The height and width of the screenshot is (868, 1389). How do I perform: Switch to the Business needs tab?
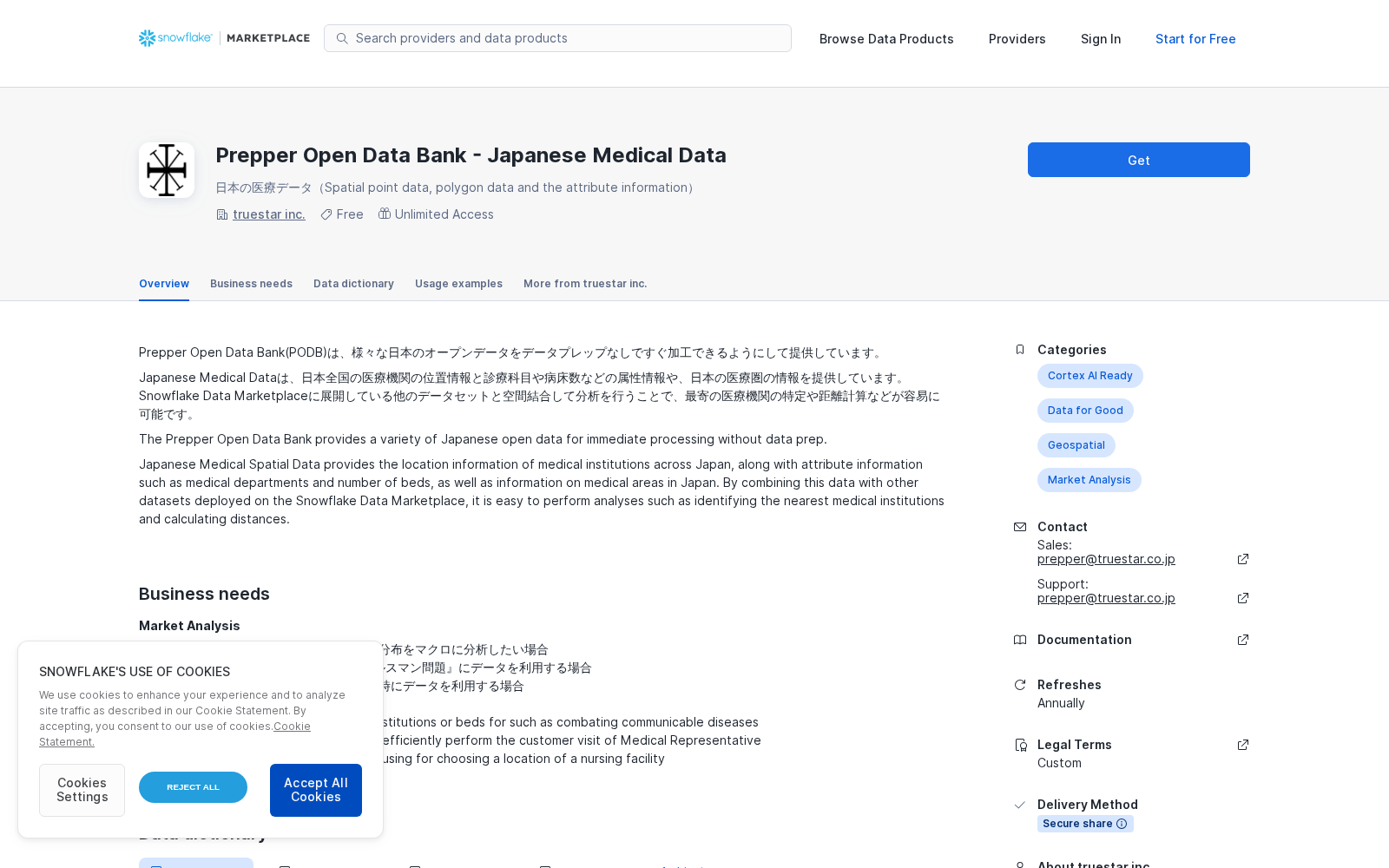coord(251,284)
